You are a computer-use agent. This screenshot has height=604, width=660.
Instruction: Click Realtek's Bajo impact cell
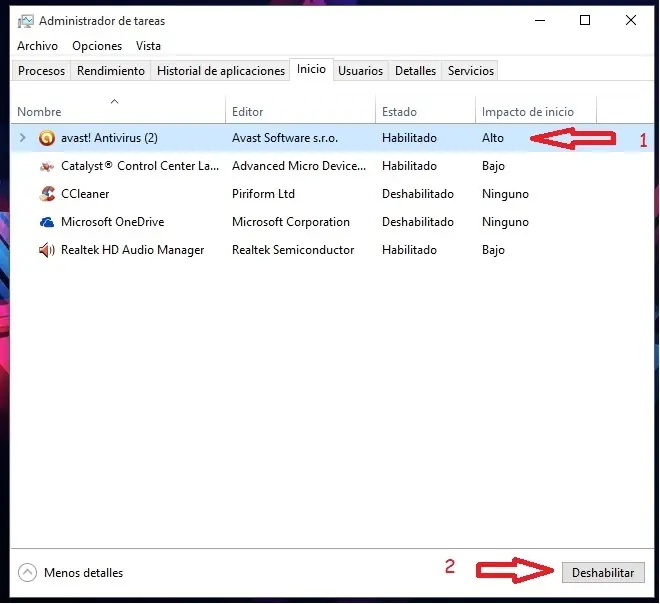coord(493,250)
